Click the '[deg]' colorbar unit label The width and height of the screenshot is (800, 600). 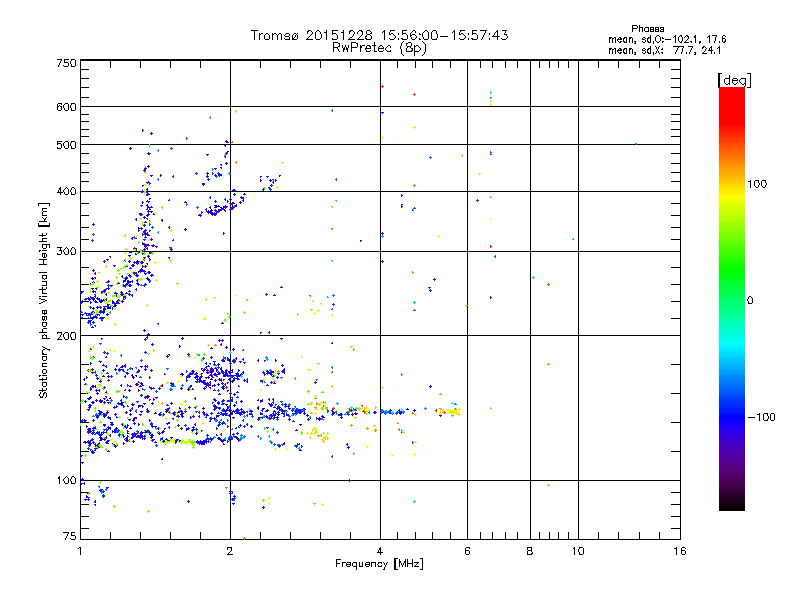click(734, 81)
